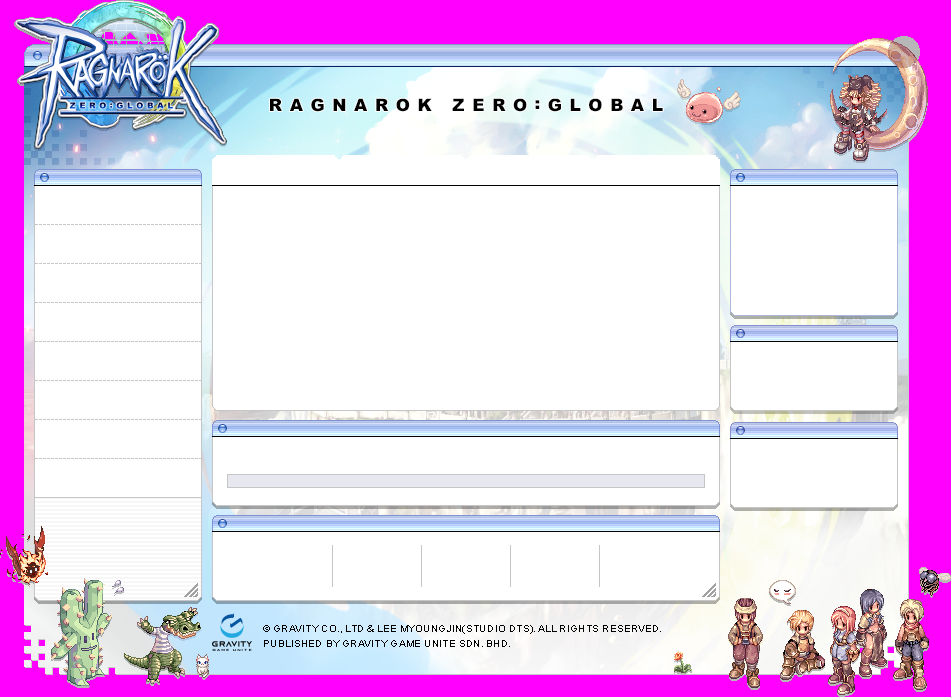Screen dimensions: 951x697
Task: Click the round button on the left sidebar panel header
Action: click(44, 178)
